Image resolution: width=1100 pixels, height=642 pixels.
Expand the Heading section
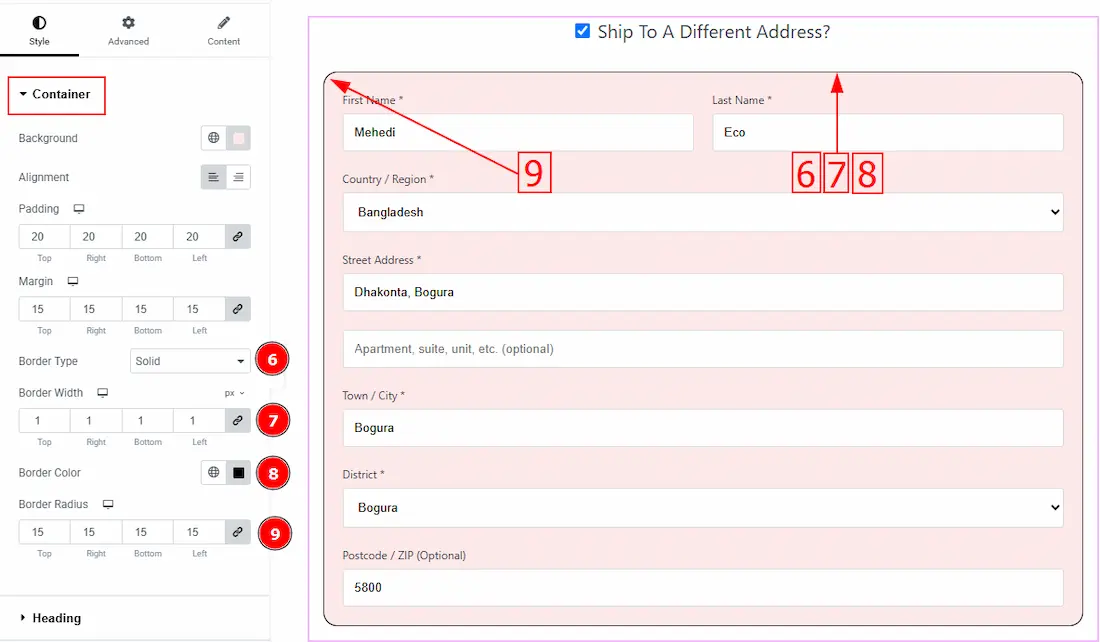click(51, 618)
